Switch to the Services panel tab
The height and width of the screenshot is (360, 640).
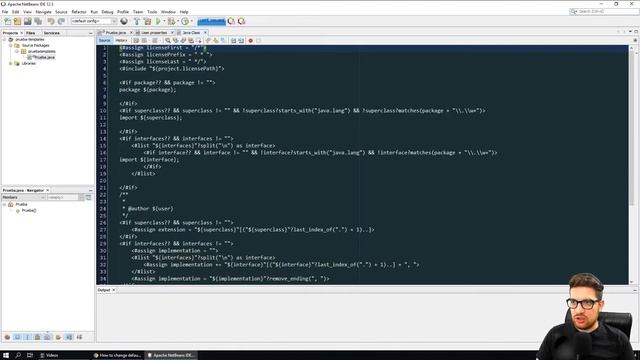pyautogui.click(x=51, y=33)
